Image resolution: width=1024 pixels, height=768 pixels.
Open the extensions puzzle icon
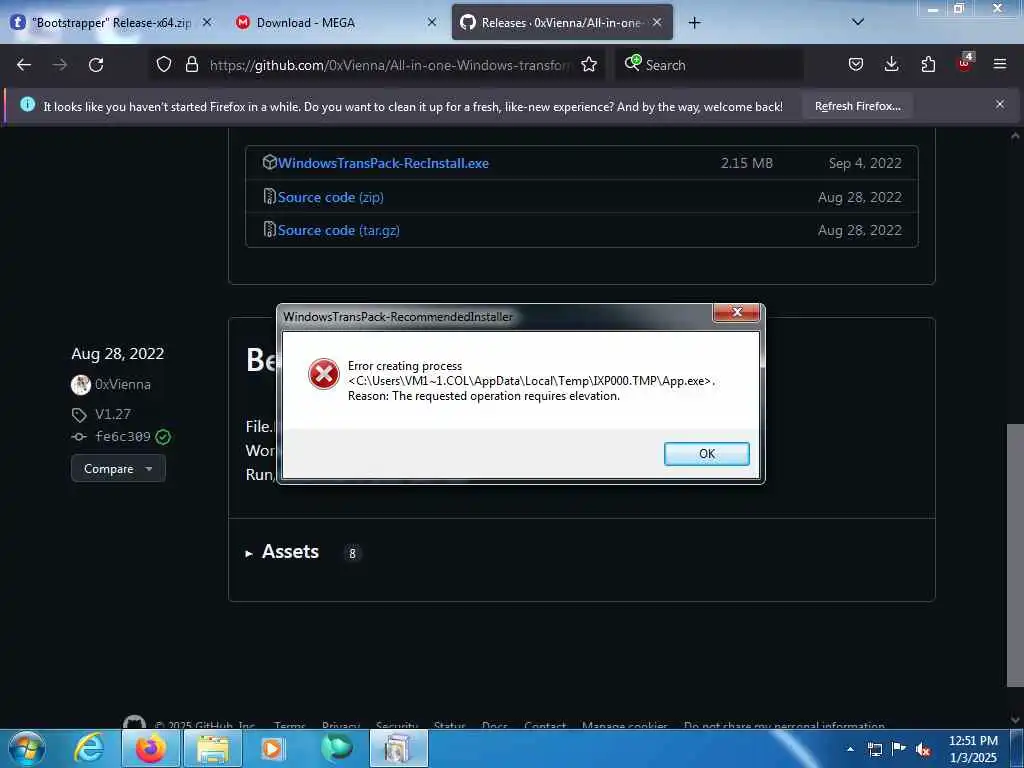tap(928, 65)
